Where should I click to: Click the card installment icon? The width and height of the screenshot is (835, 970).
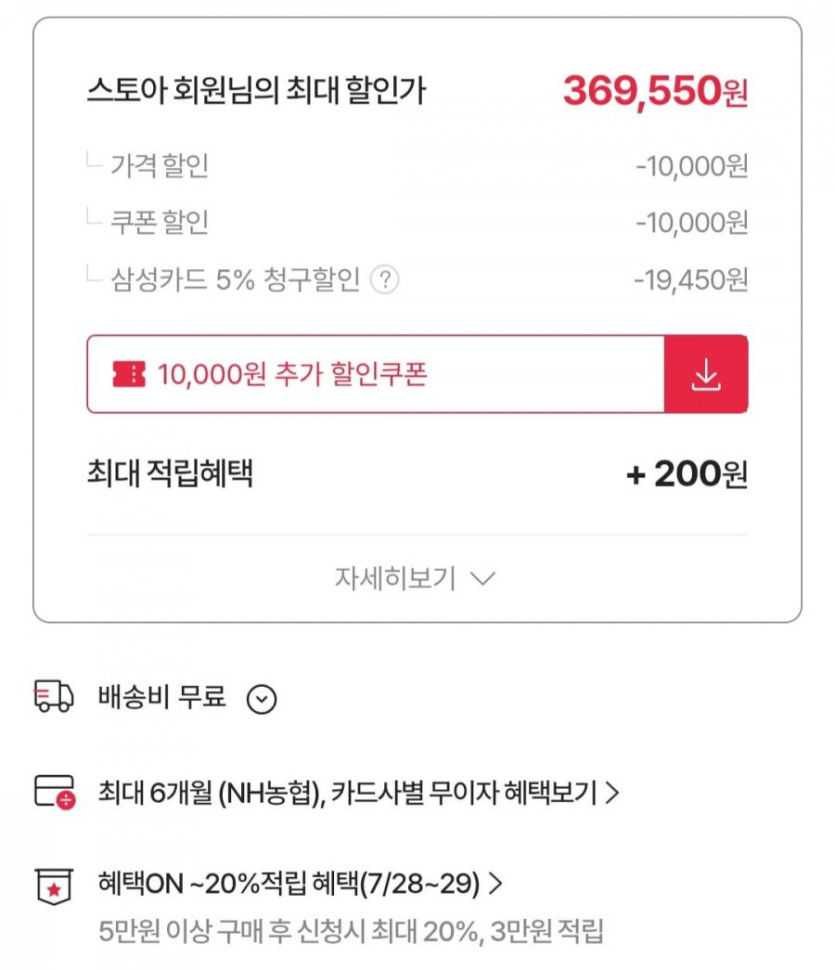click(x=54, y=792)
